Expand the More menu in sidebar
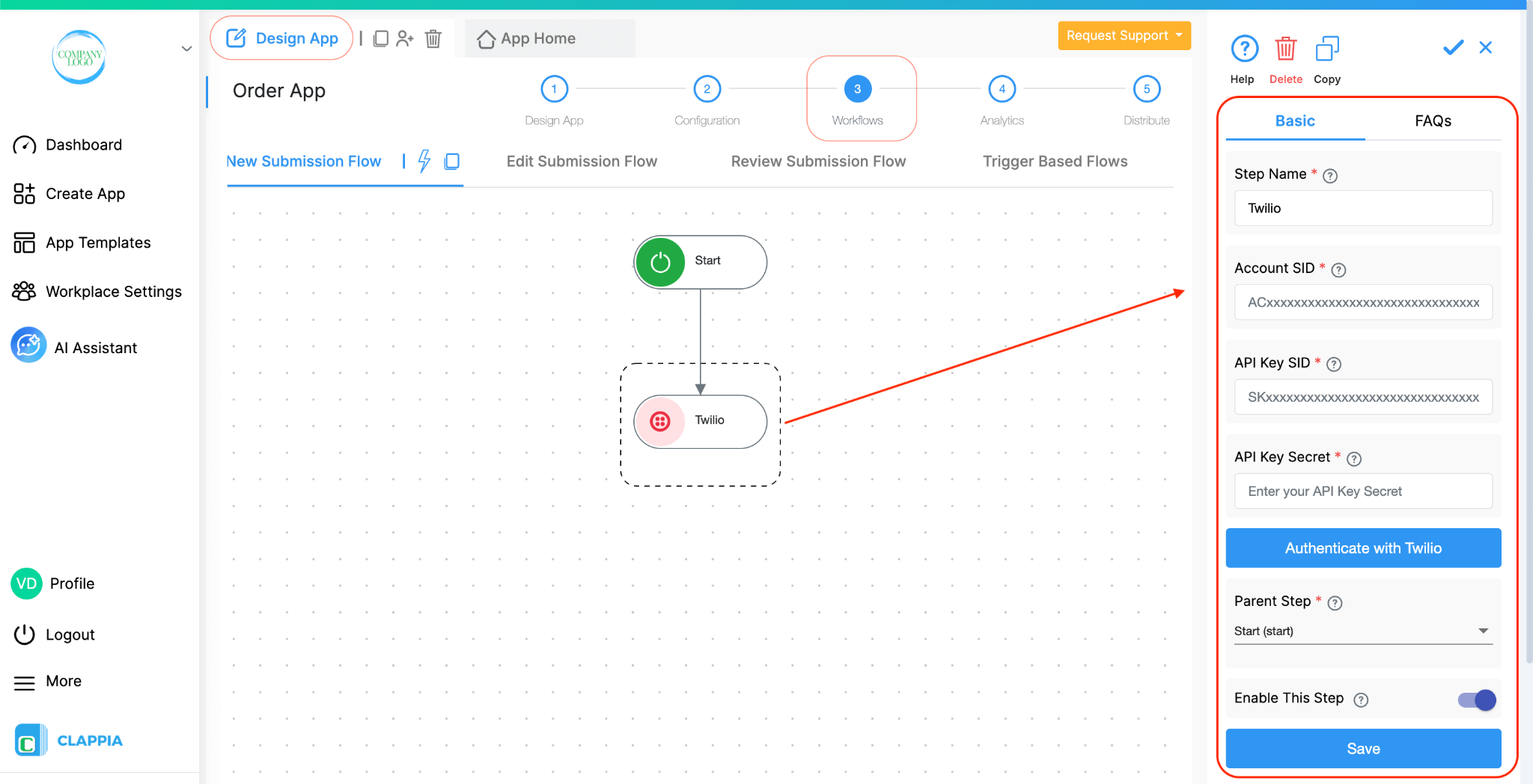 [x=47, y=682]
